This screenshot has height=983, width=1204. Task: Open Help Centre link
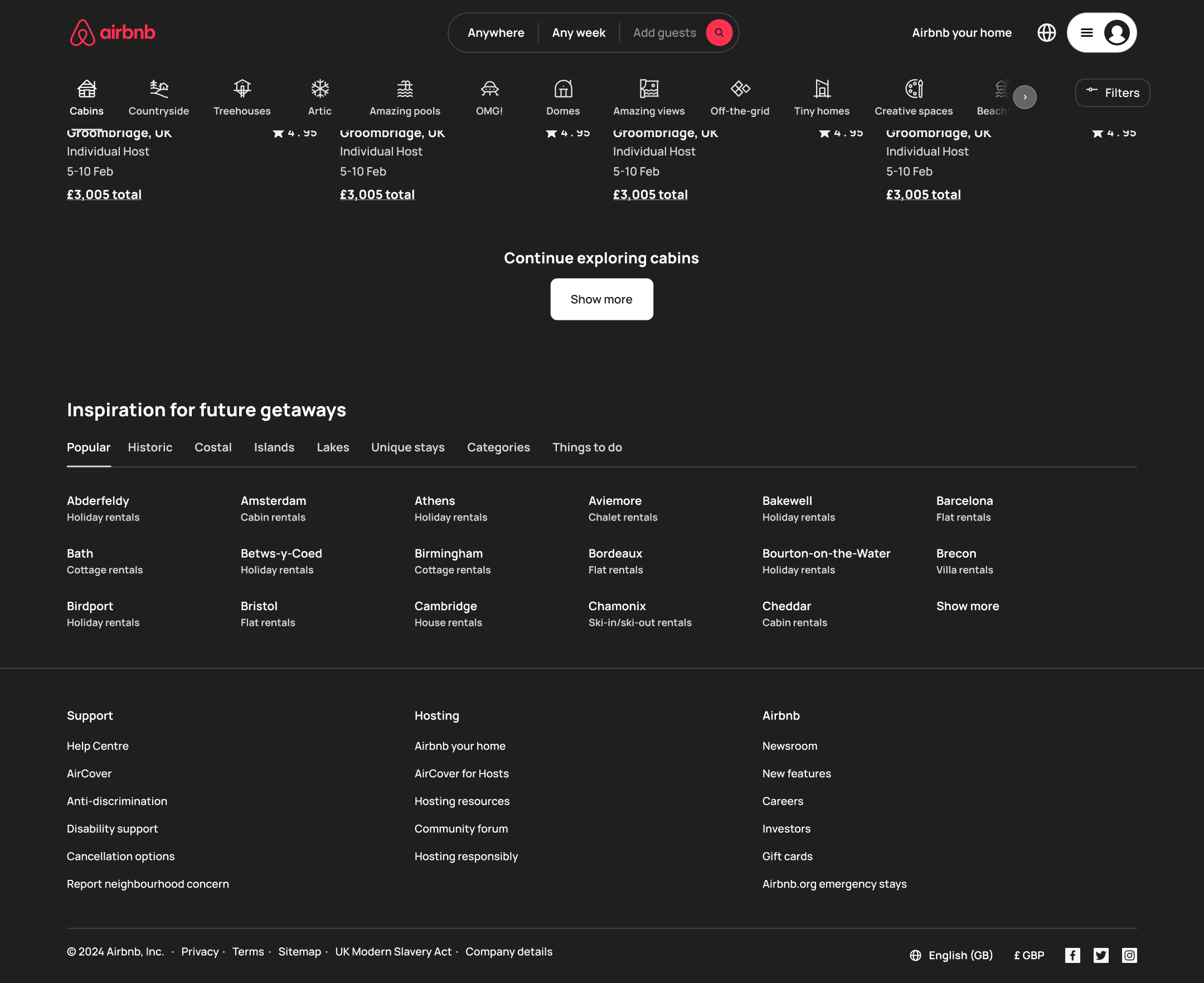point(98,746)
